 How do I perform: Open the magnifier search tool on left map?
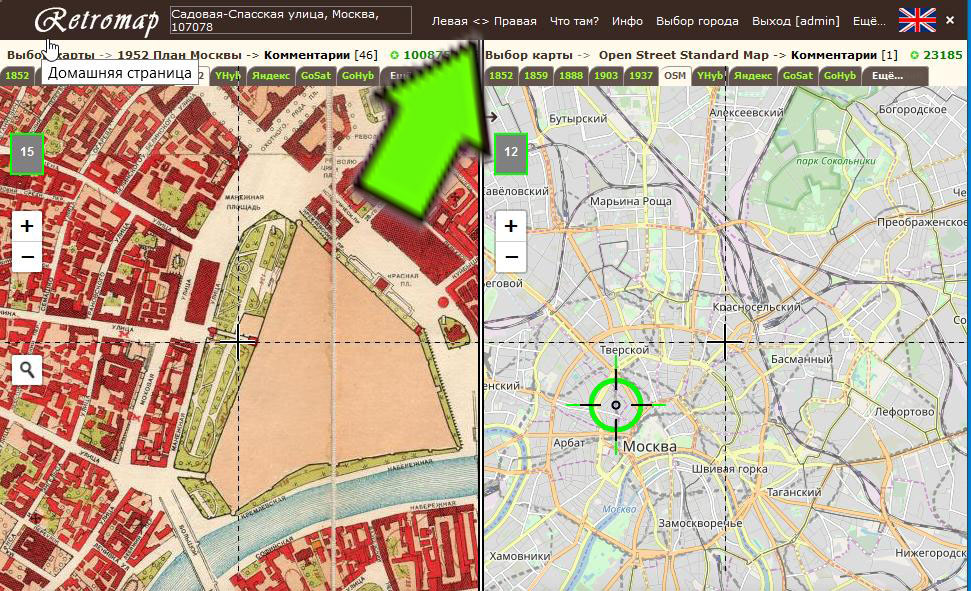click(x=27, y=370)
